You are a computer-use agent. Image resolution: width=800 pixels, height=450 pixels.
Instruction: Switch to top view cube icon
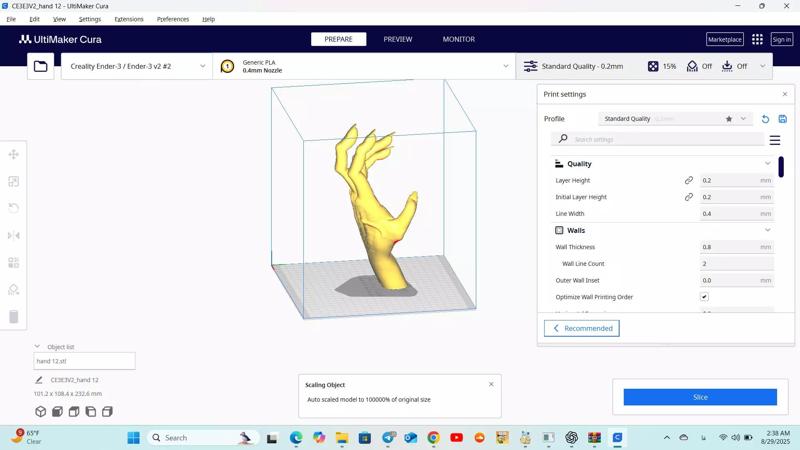[x=74, y=411]
